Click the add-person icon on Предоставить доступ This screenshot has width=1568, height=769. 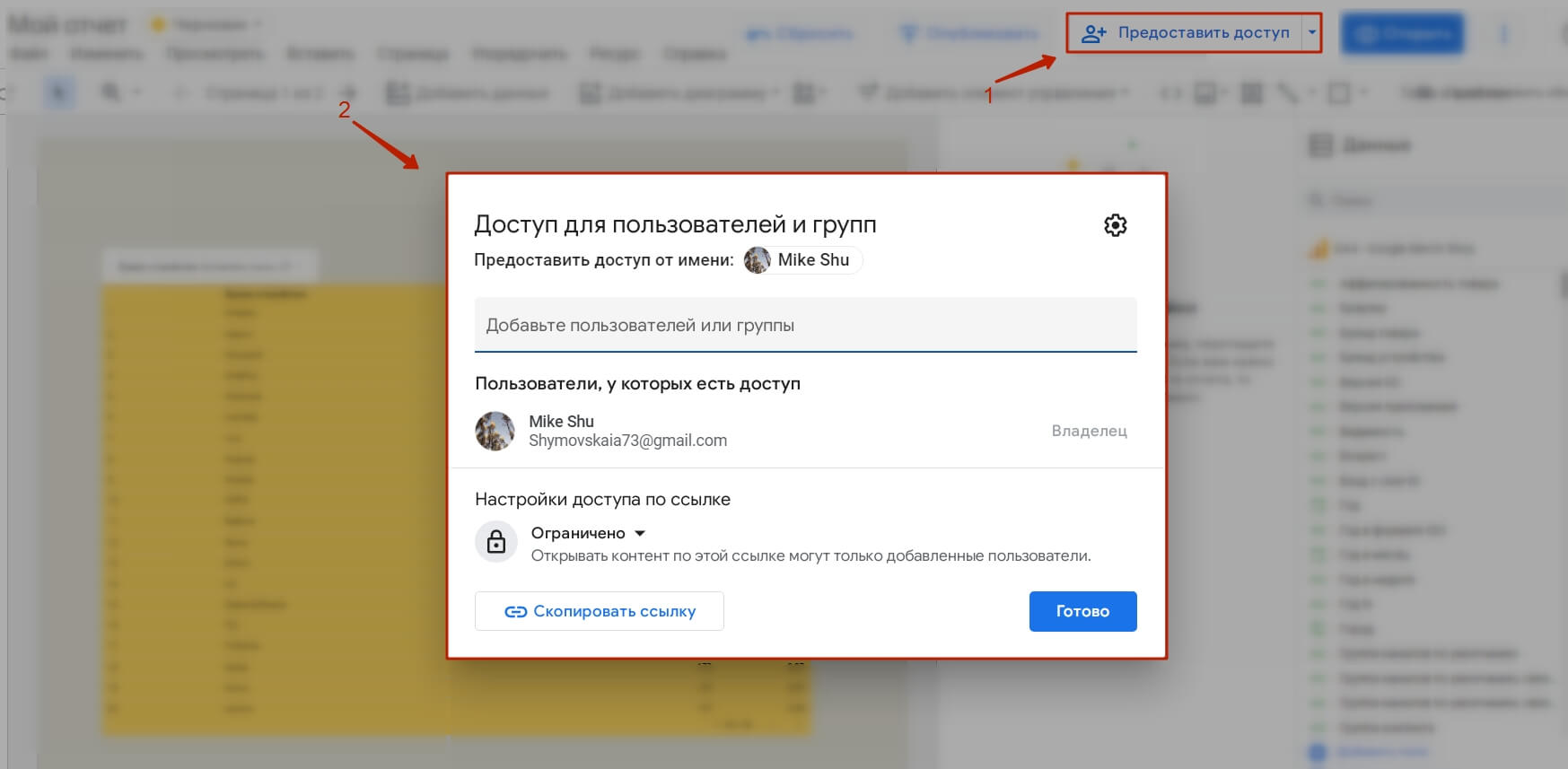pos(1093,34)
